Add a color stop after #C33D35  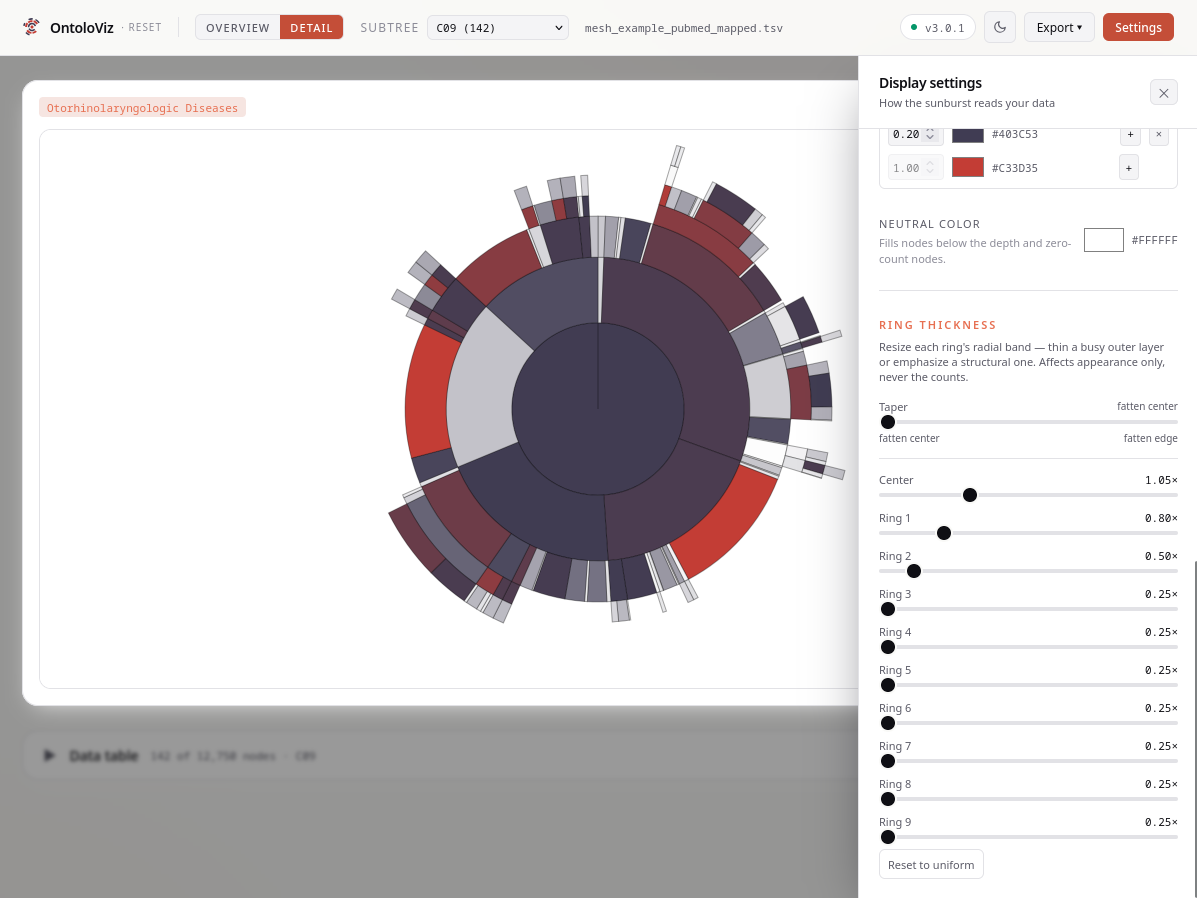[x=1128, y=168]
